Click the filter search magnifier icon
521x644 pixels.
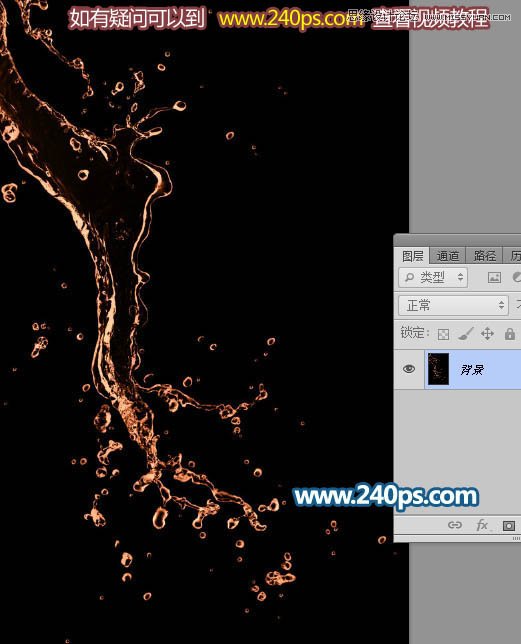click(409, 278)
